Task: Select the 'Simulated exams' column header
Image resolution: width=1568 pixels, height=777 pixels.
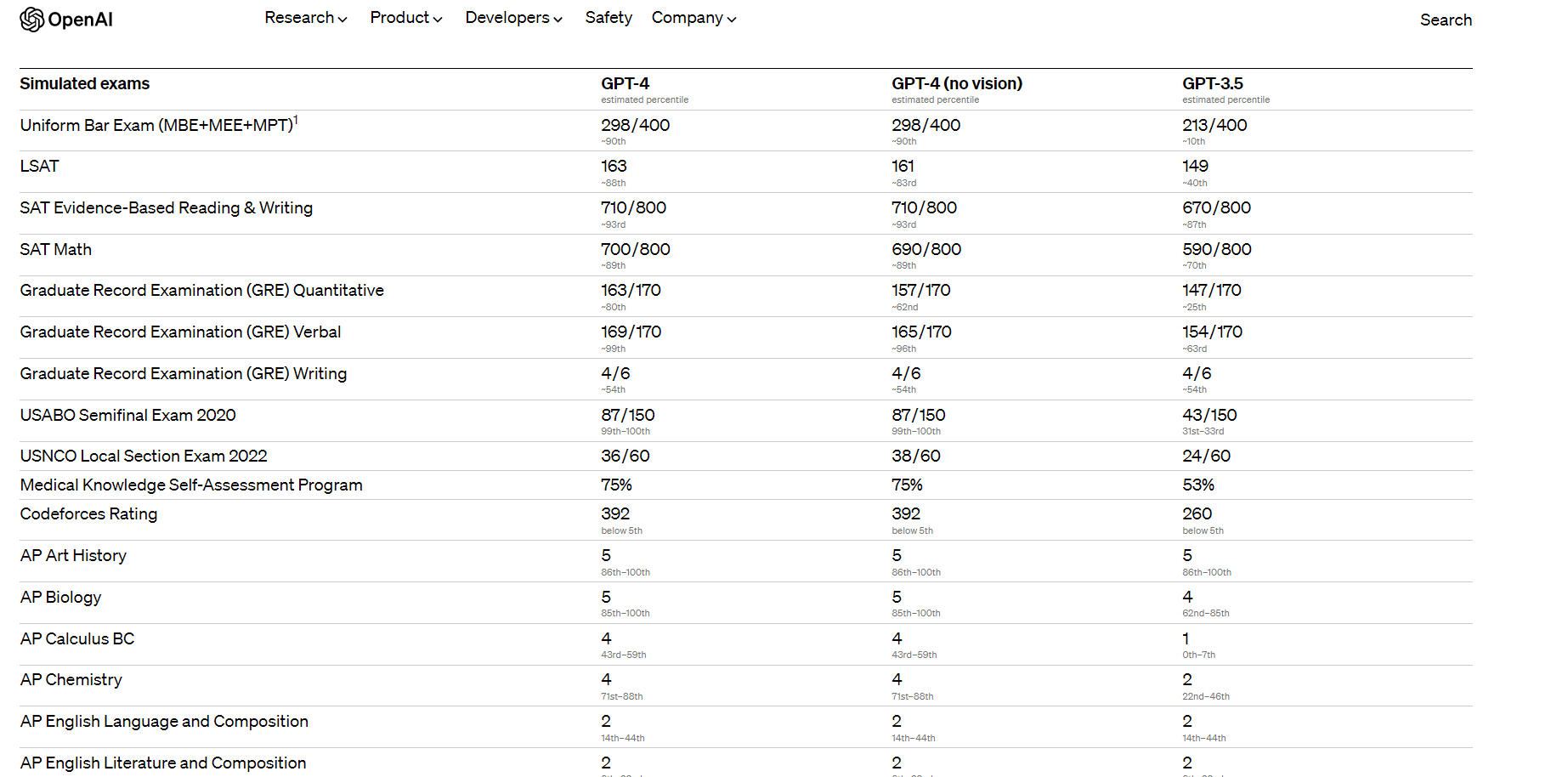Action: pos(85,83)
